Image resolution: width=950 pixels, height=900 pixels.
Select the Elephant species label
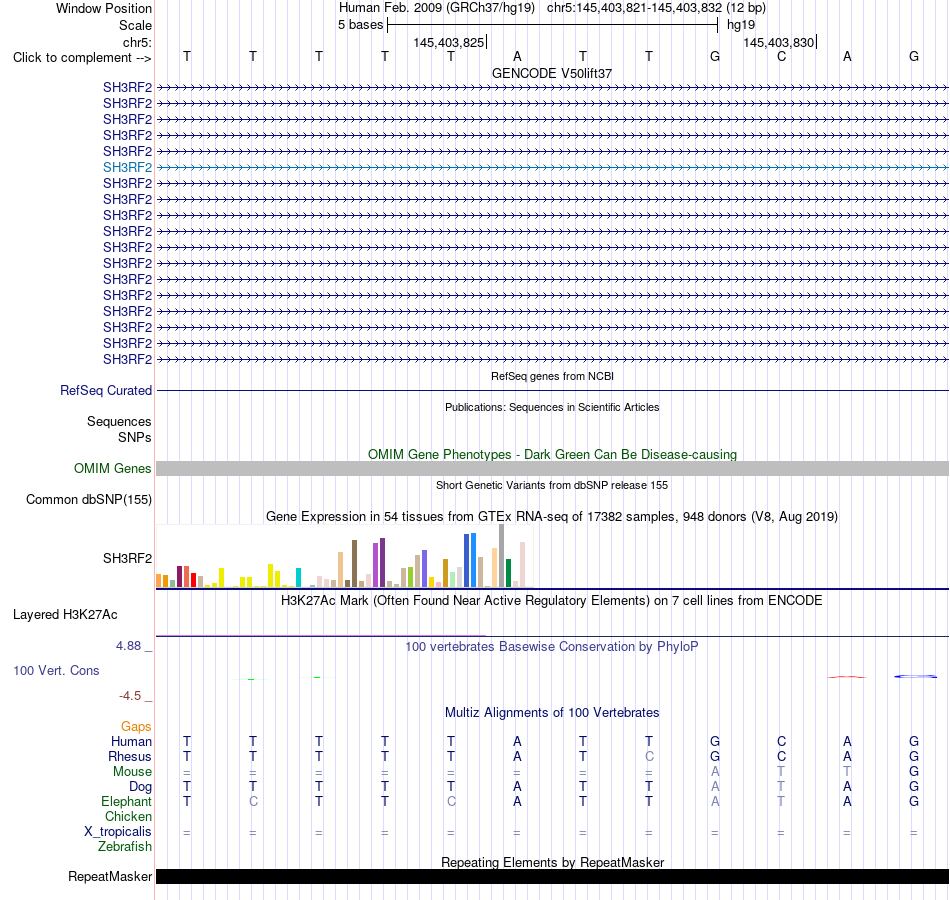tap(126, 801)
